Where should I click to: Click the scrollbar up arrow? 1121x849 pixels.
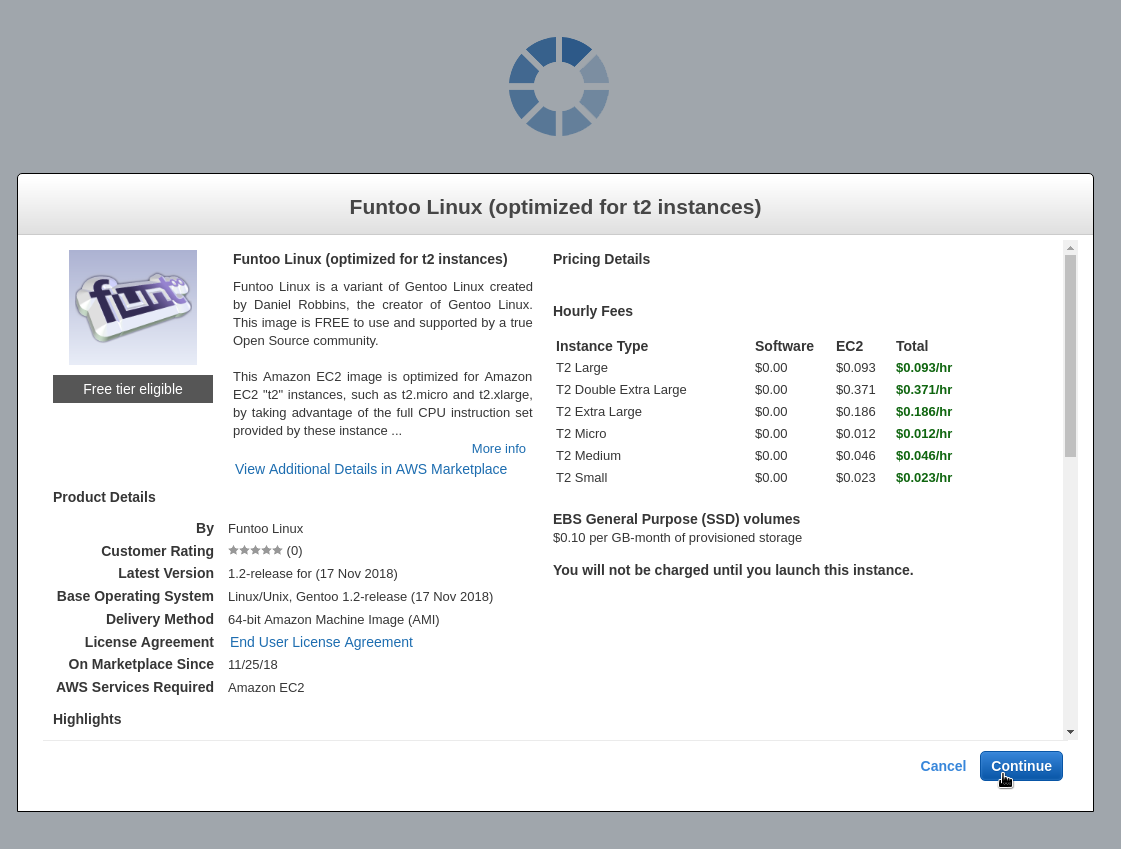tap(1070, 248)
